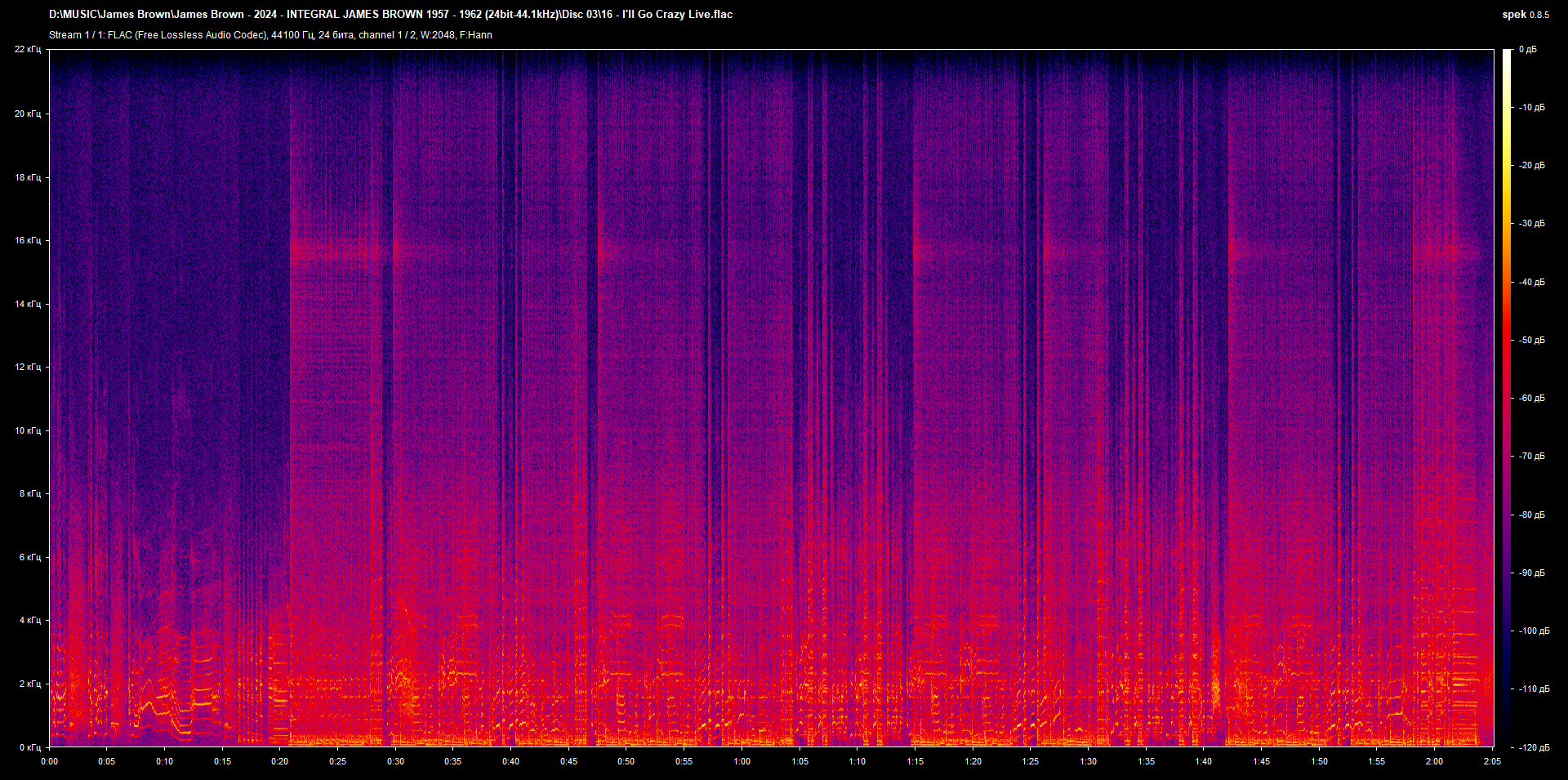This screenshot has height=780, width=1568.
Task: Click the 0:15 time axis label
Action: click(x=223, y=761)
